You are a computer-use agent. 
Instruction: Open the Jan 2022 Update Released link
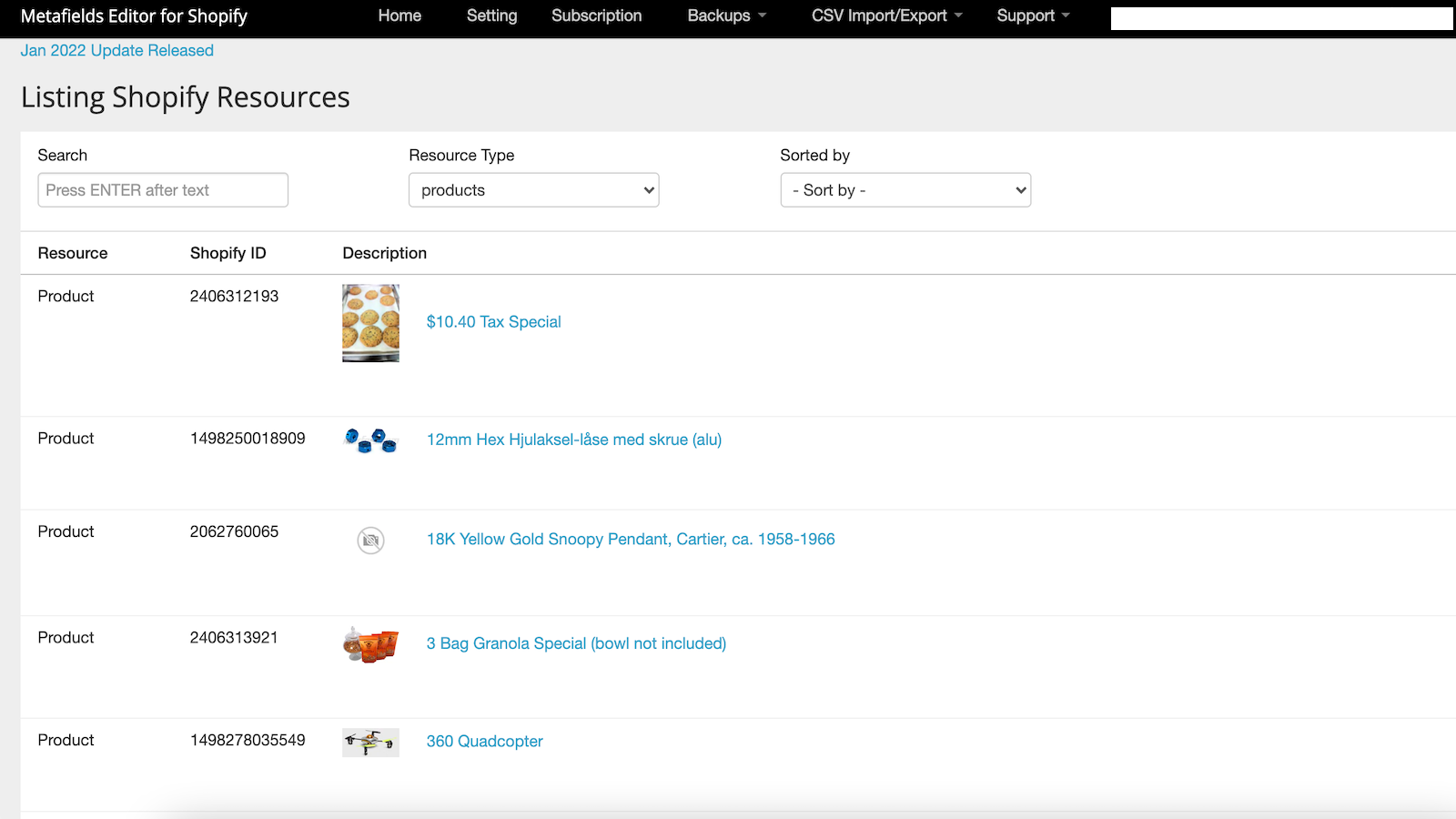[x=117, y=50]
